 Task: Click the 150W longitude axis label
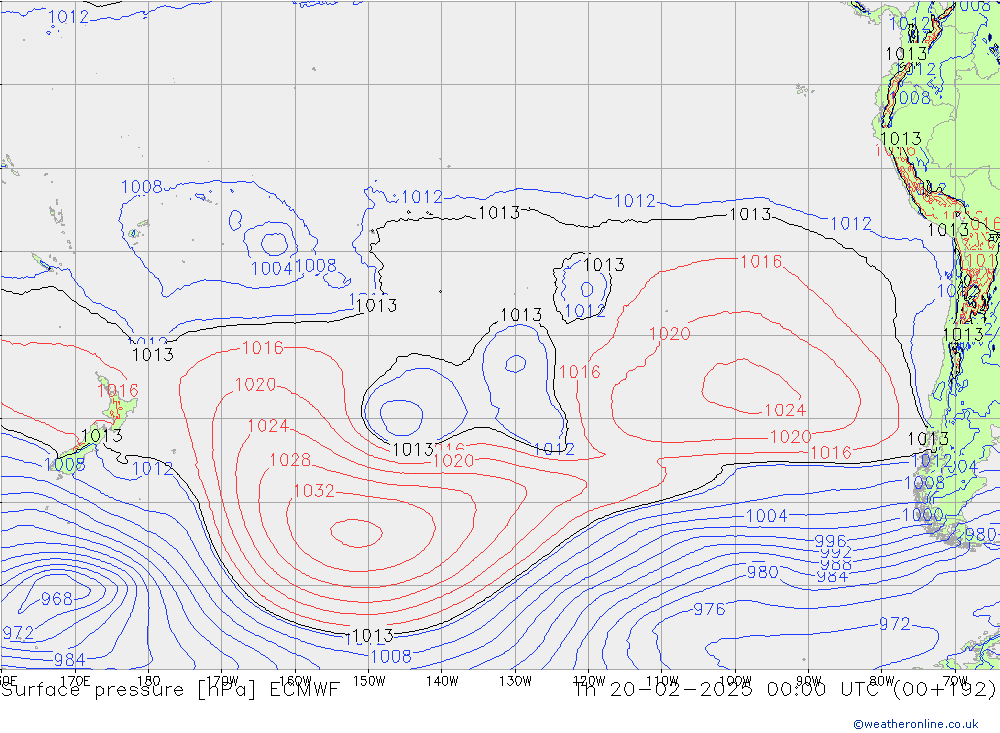[369, 680]
